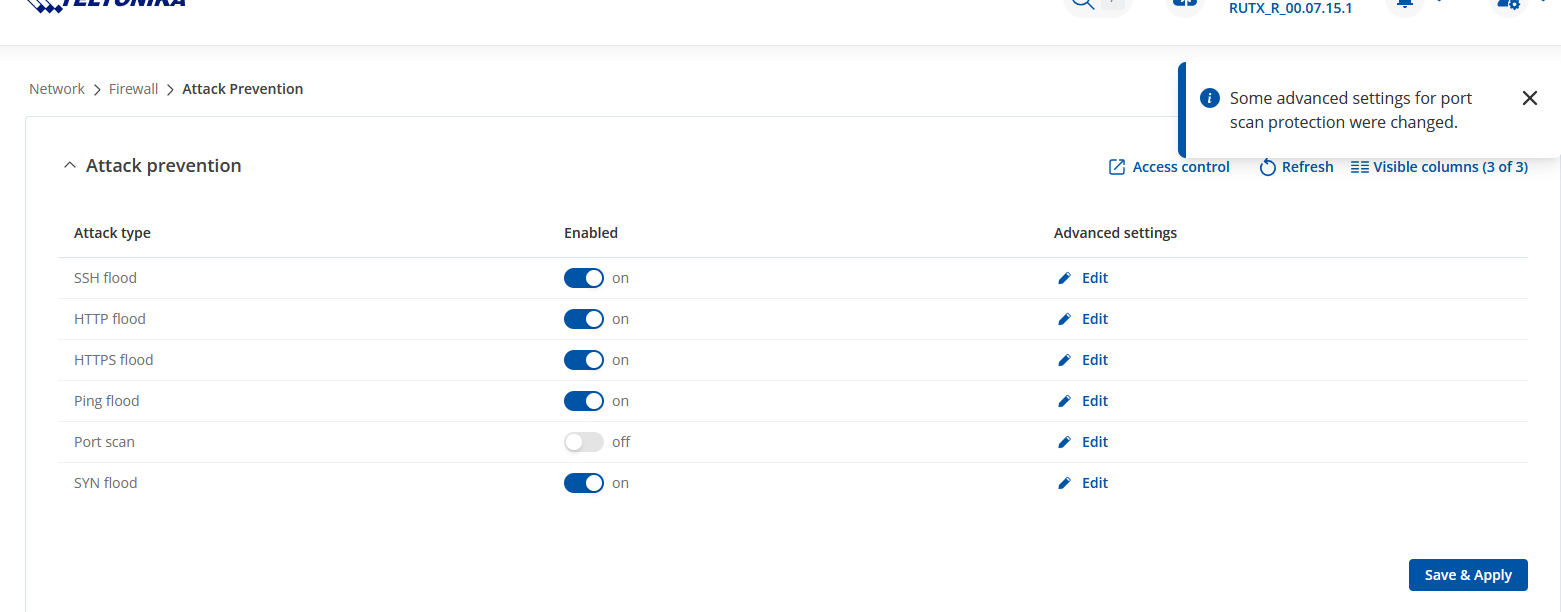Open the user settings icon in header
The width and height of the screenshot is (1561, 612).
1507,4
